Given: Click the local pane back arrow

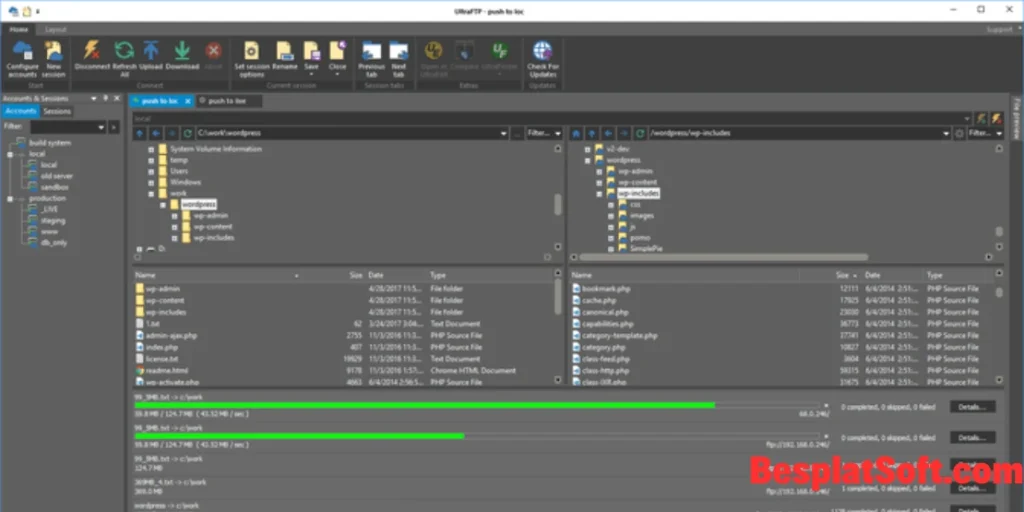Looking at the screenshot, I should pos(155,133).
